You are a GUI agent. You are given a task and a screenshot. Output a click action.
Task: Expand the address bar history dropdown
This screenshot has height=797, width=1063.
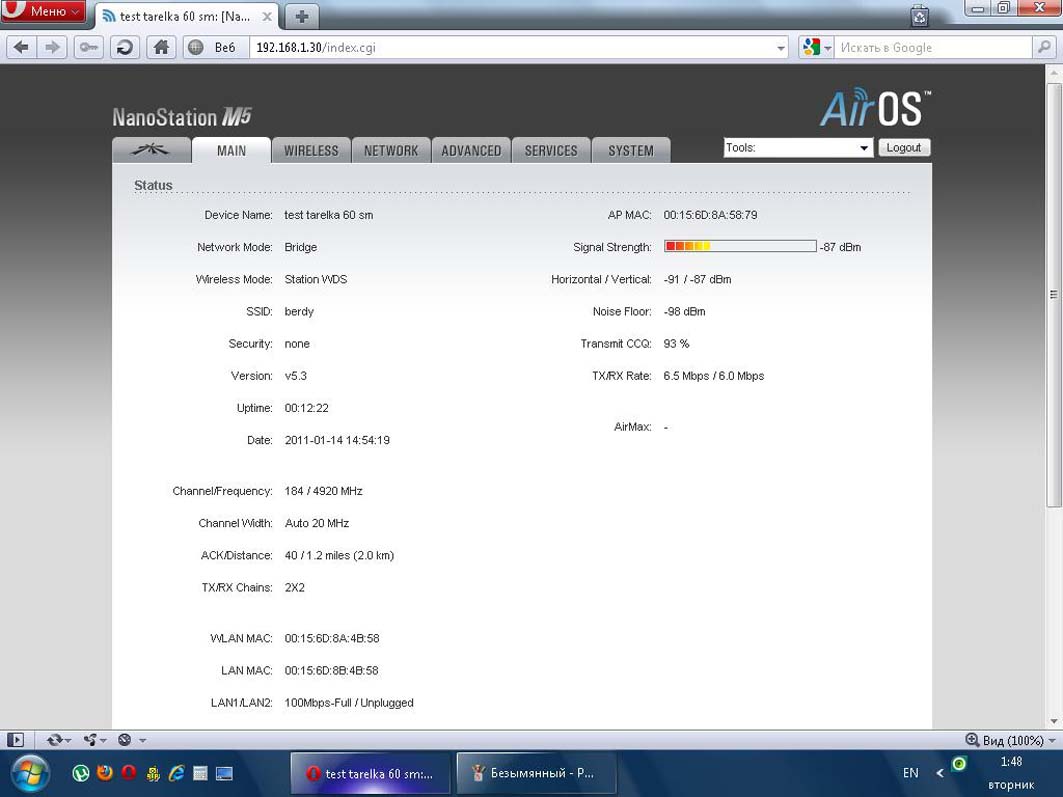click(x=781, y=48)
